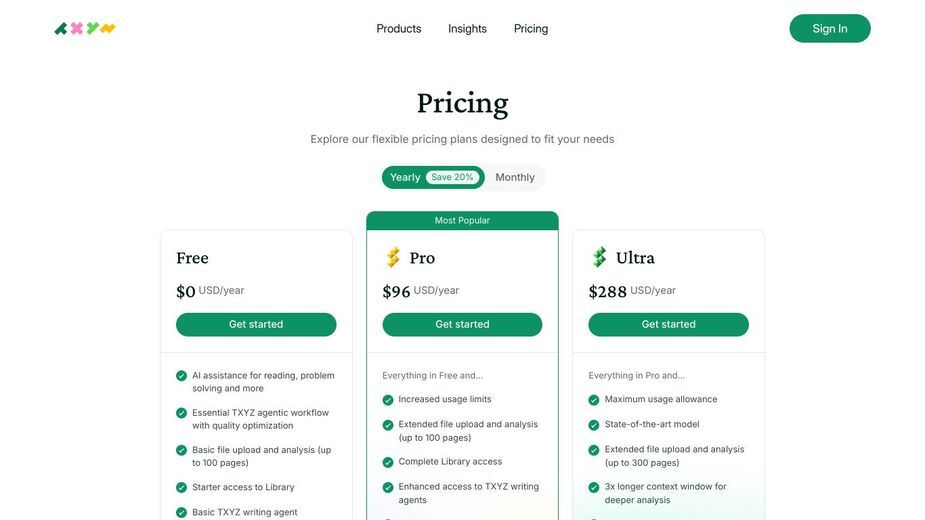Get started with the Free plan
The width and height of the screenshot is (925, 520).
256,325
